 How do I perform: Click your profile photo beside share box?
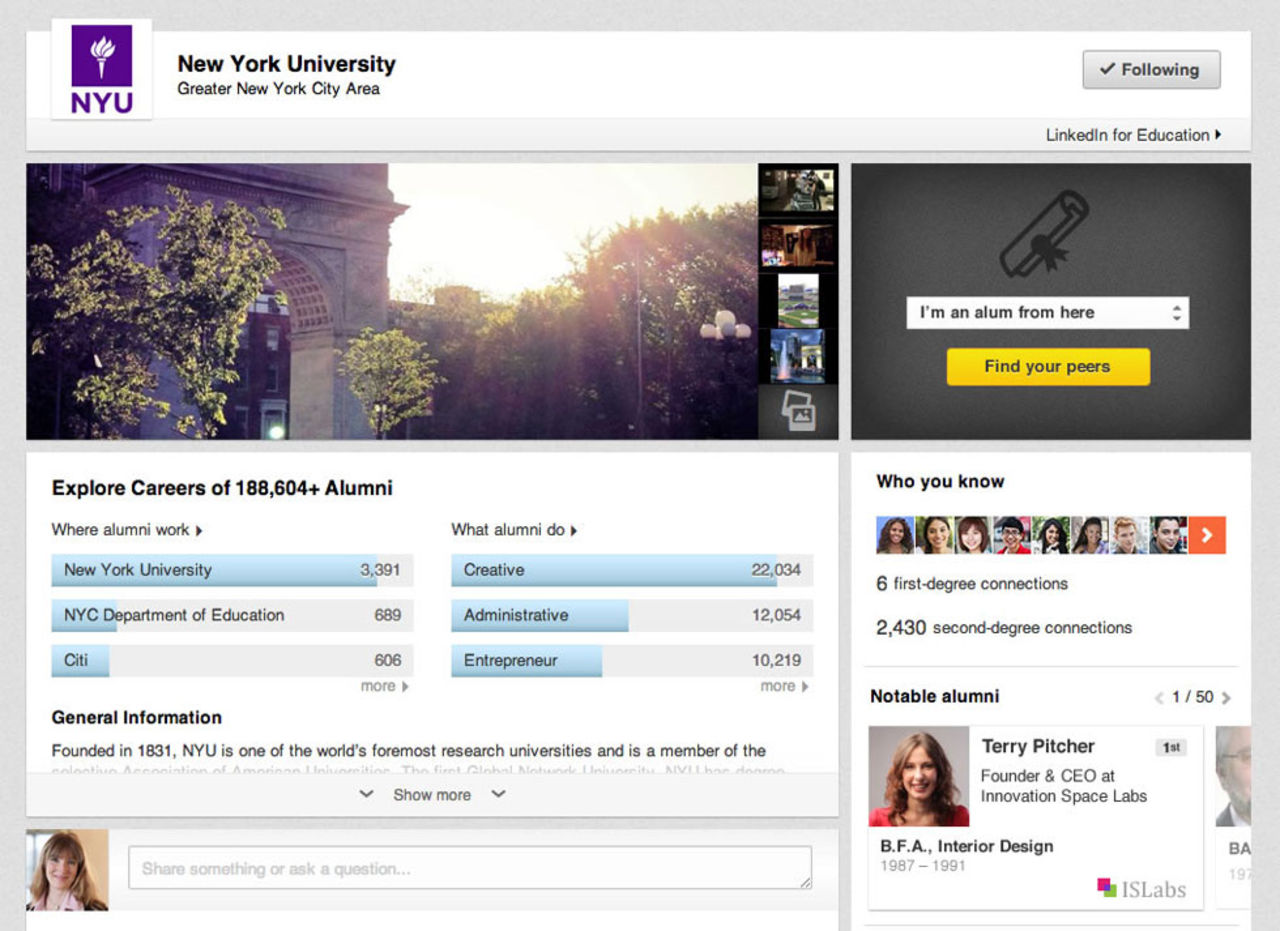pyautogui.click(x=67, y=869)
